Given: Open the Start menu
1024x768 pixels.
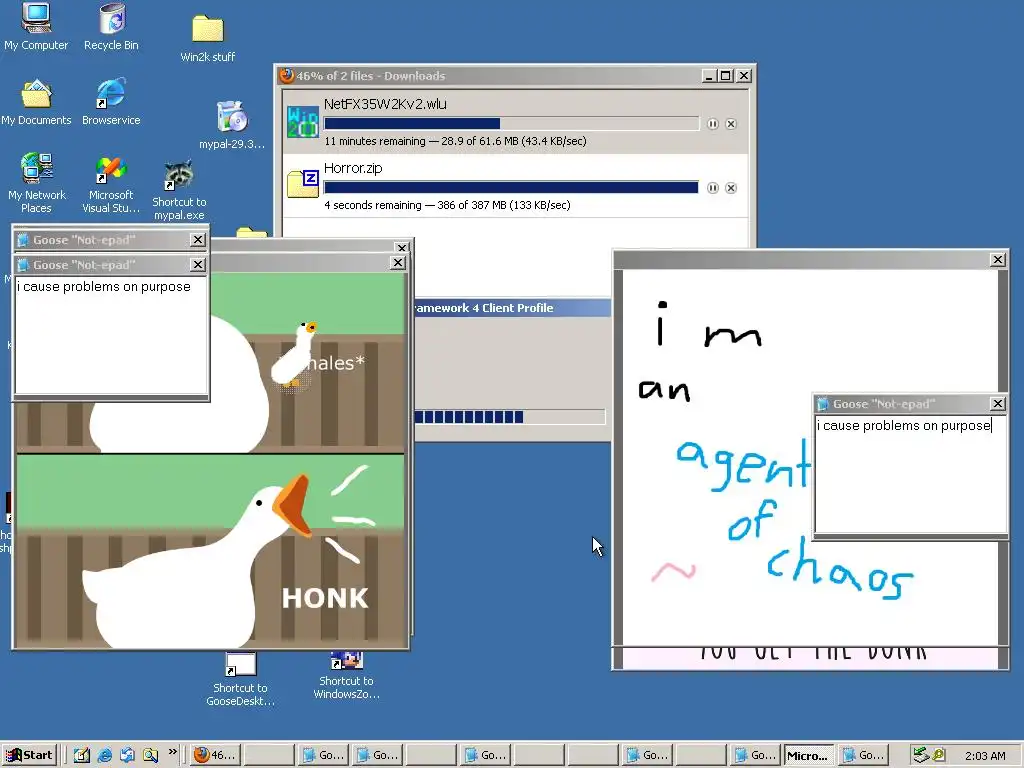Looking at the screenshot, I should point(31,755).
